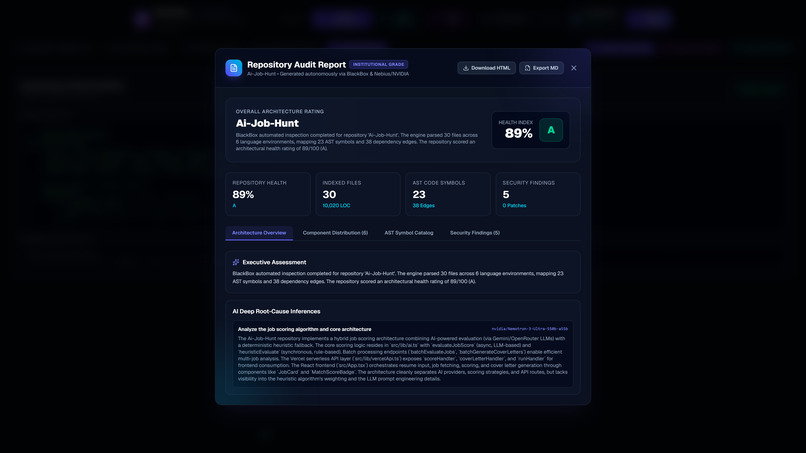Click the Ai-Job-Hunt repository heading
Screen dimensions: 806x453
coord(267,123)
